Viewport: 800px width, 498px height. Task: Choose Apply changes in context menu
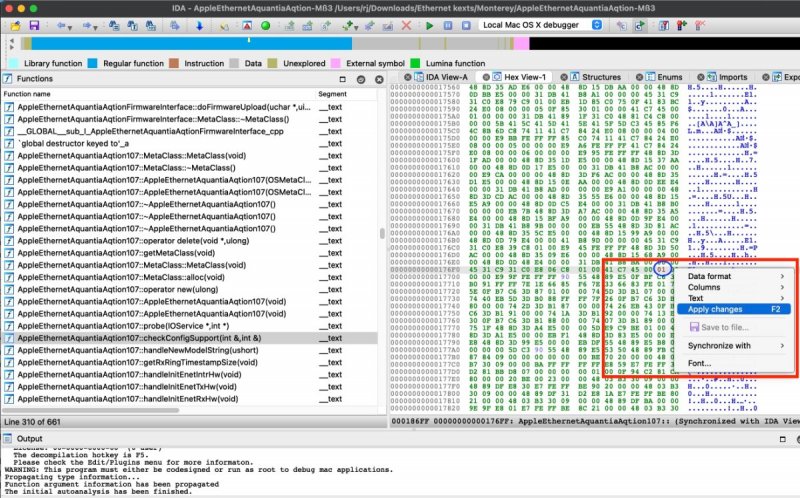pyautogui.click(x=734, y=309)
